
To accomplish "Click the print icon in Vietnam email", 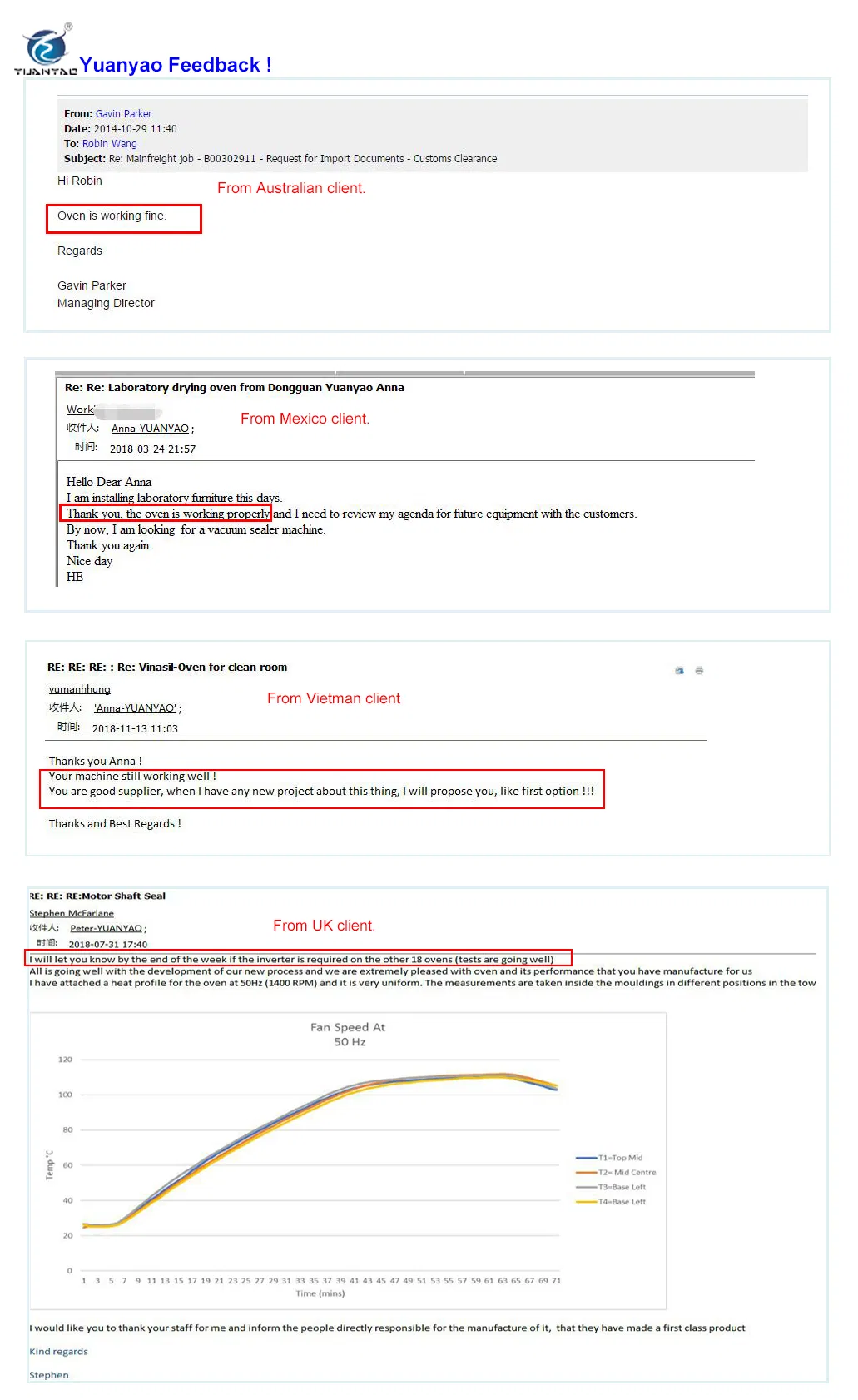I will click(699, 670).
